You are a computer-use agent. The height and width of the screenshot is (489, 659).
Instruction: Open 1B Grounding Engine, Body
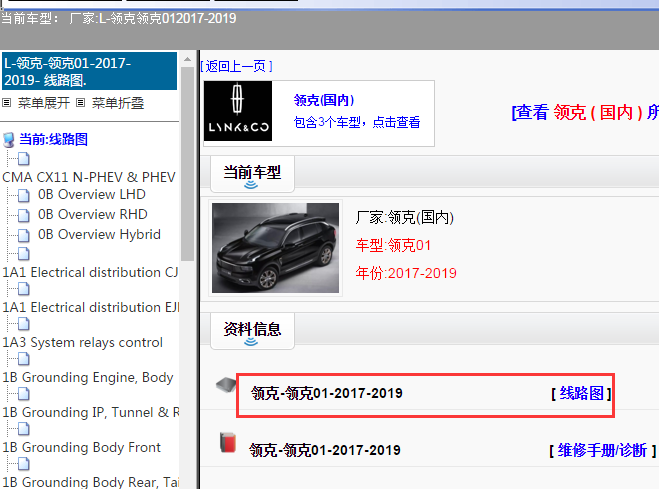tap(87, 377)
